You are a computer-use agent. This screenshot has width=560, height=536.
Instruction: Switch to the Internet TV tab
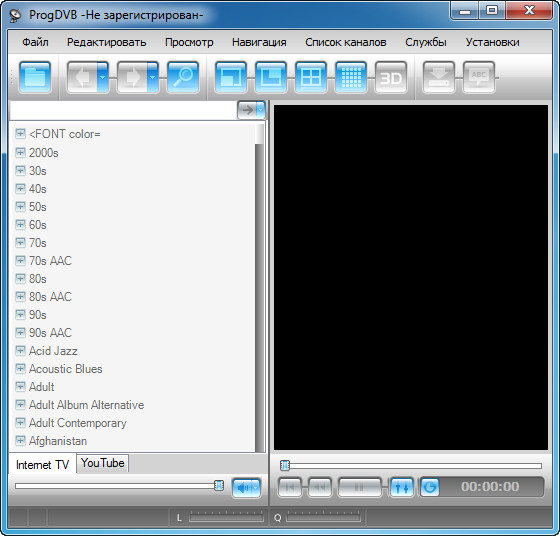(42, 465)
